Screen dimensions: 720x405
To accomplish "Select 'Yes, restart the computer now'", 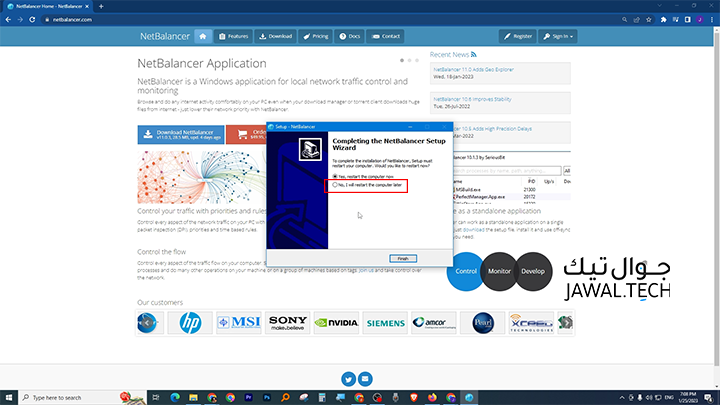I will [363, 176].
